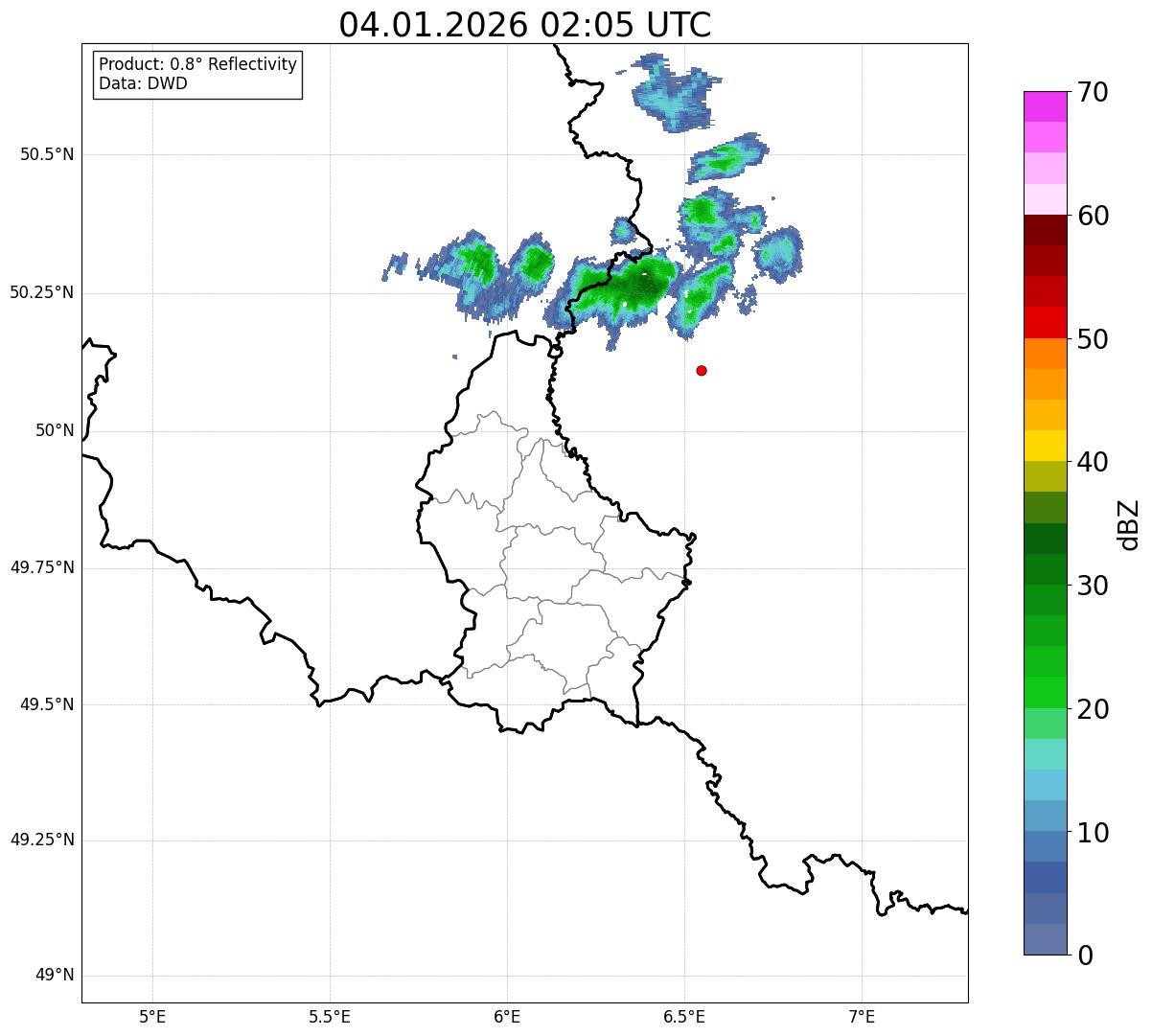Click the colorbar '50' tick label

pyautogui.click(x=1093, y=339)
